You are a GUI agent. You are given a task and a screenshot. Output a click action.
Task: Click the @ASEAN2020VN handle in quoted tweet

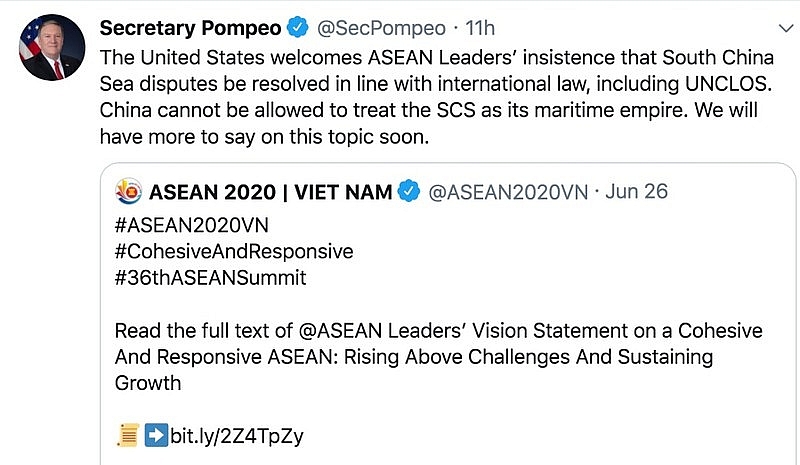pyautogui.click(x=508, y=191)
